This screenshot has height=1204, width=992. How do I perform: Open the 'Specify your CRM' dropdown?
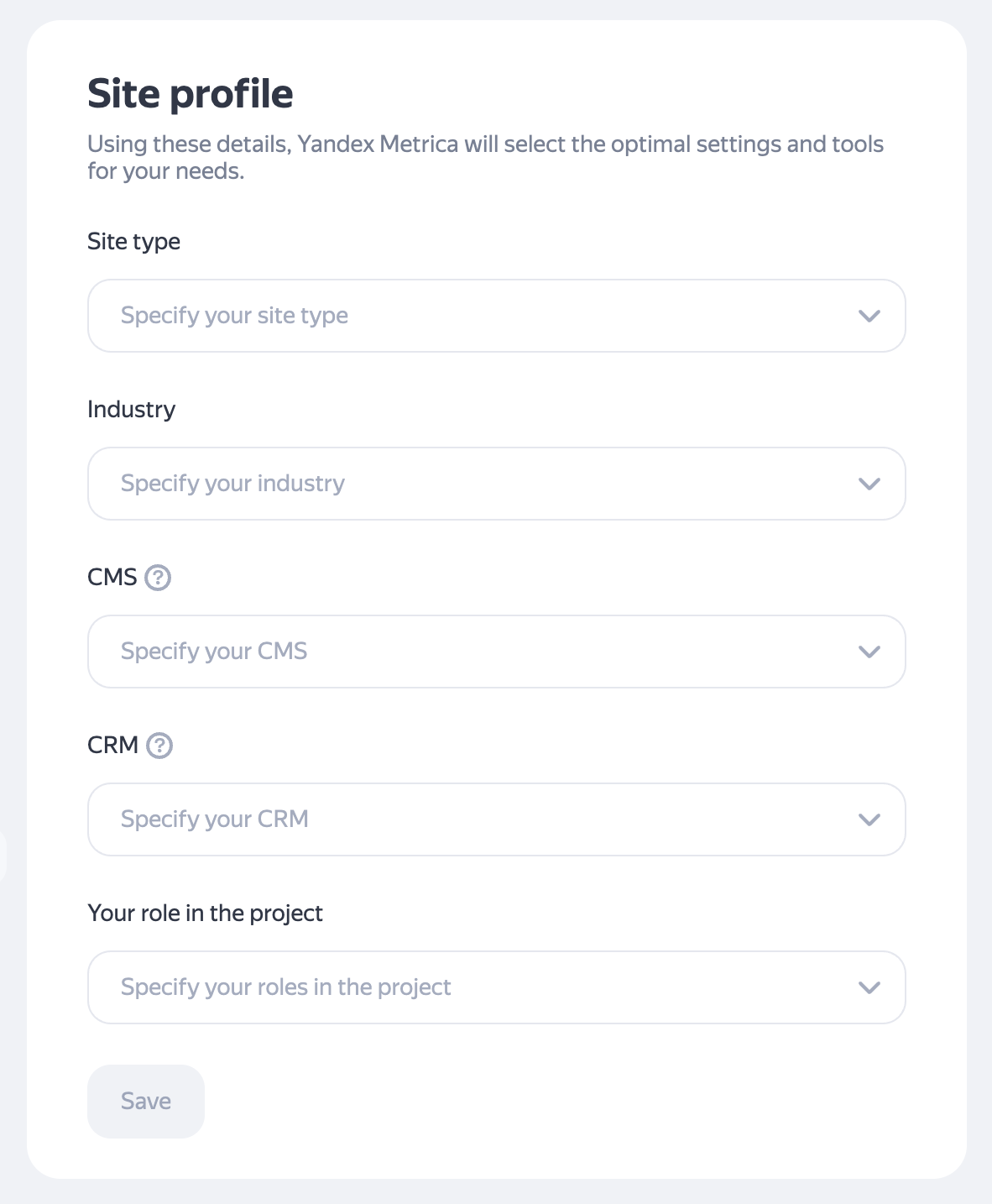point(470,819)
